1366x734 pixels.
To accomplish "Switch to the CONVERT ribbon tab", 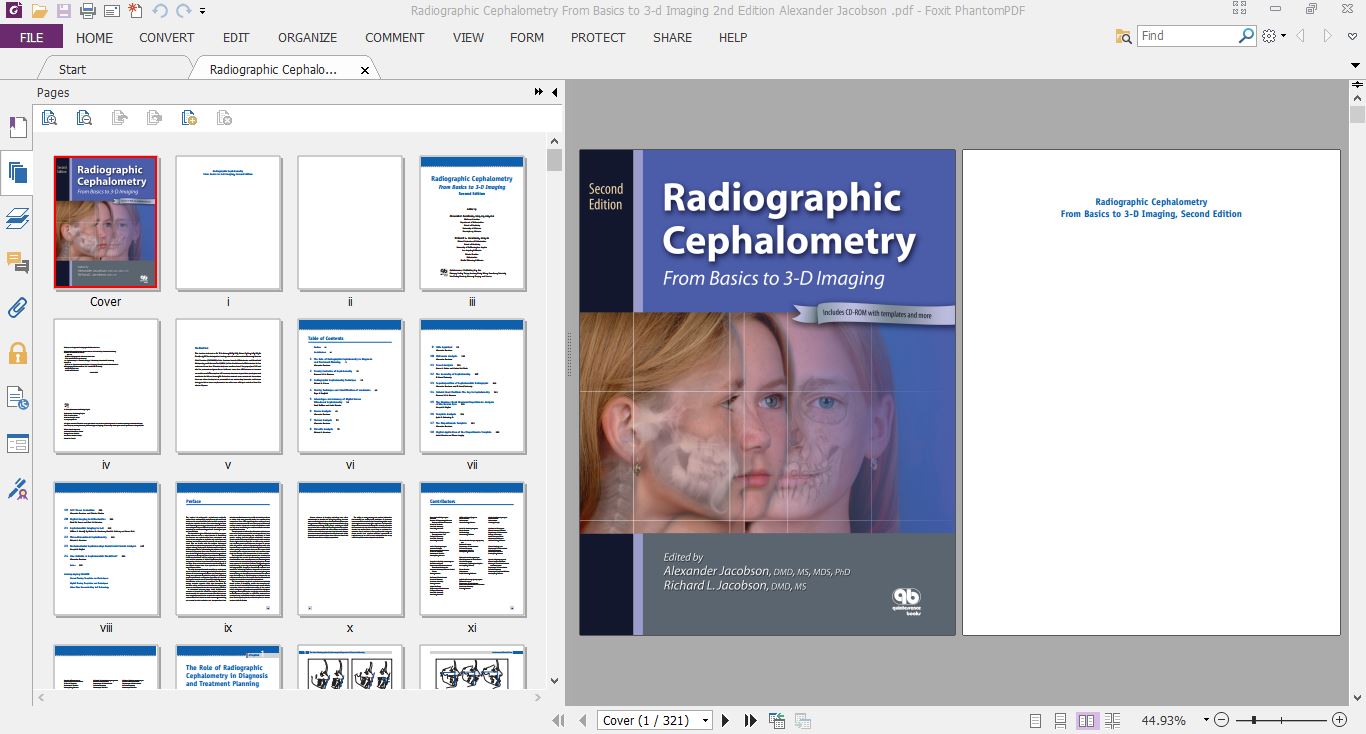I will tap(167, 37).
